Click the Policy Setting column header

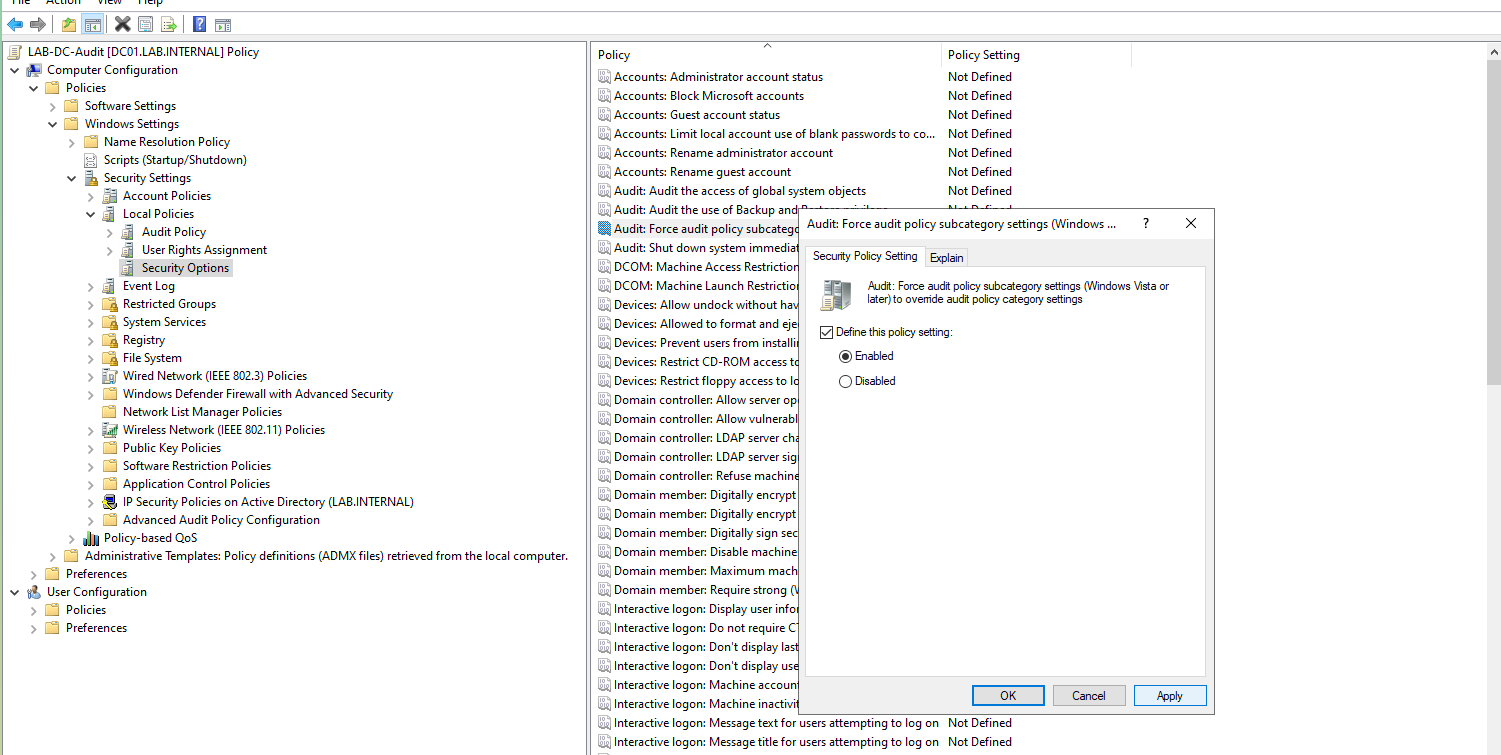tap(1036, 55)
